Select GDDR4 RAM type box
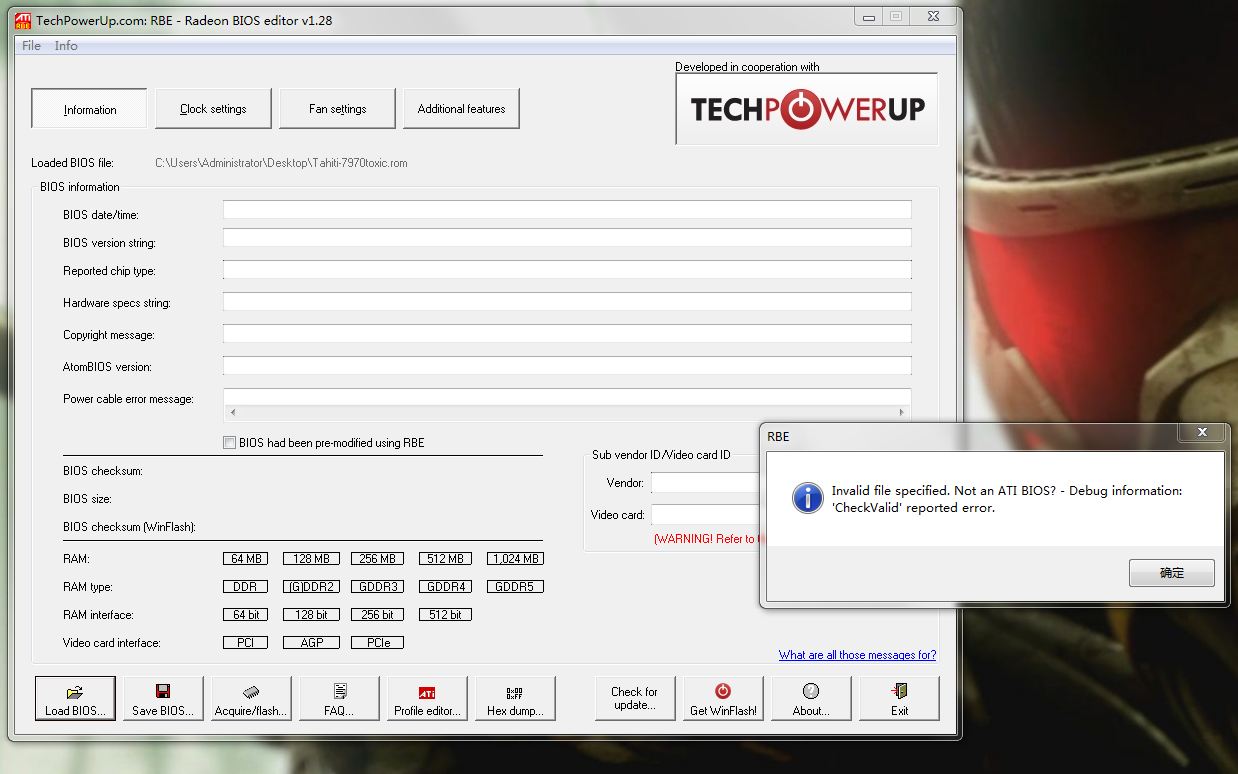The image size is (1238, 774). click(x=445, y=587)
